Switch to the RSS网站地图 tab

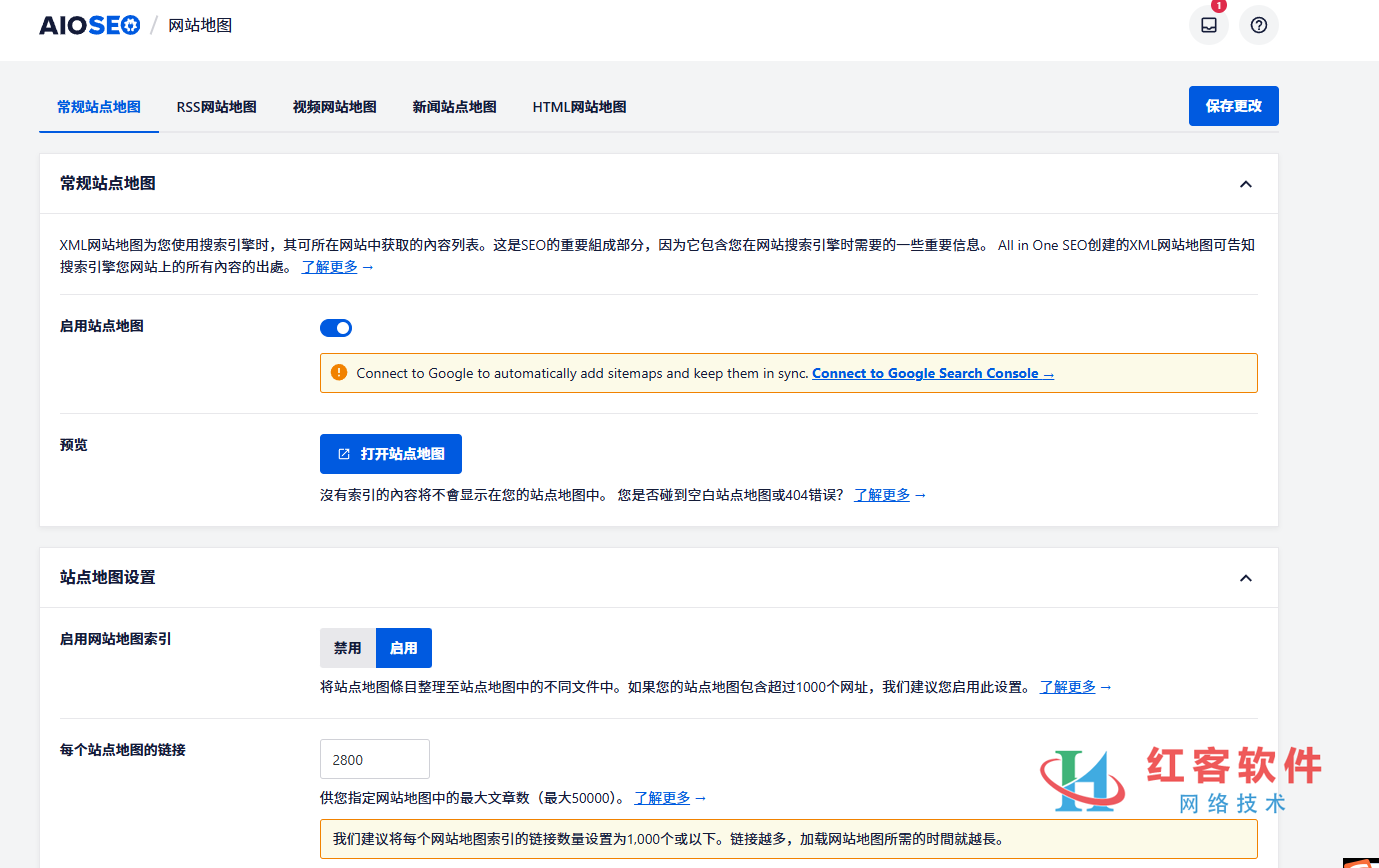217,107
